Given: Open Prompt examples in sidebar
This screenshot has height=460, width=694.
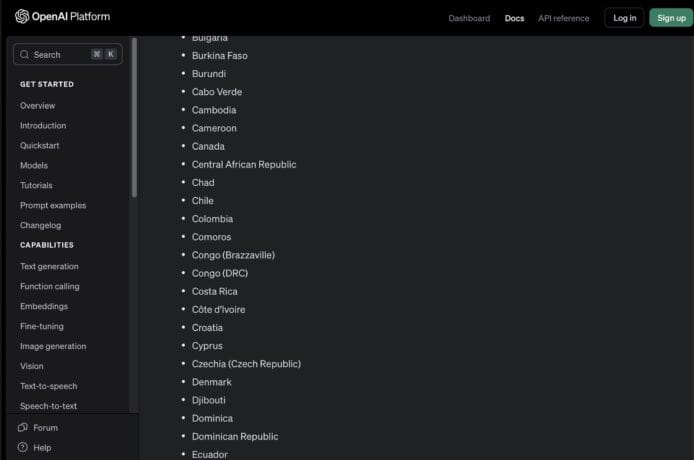Looking at the screenshot, I should coord(53,206).
